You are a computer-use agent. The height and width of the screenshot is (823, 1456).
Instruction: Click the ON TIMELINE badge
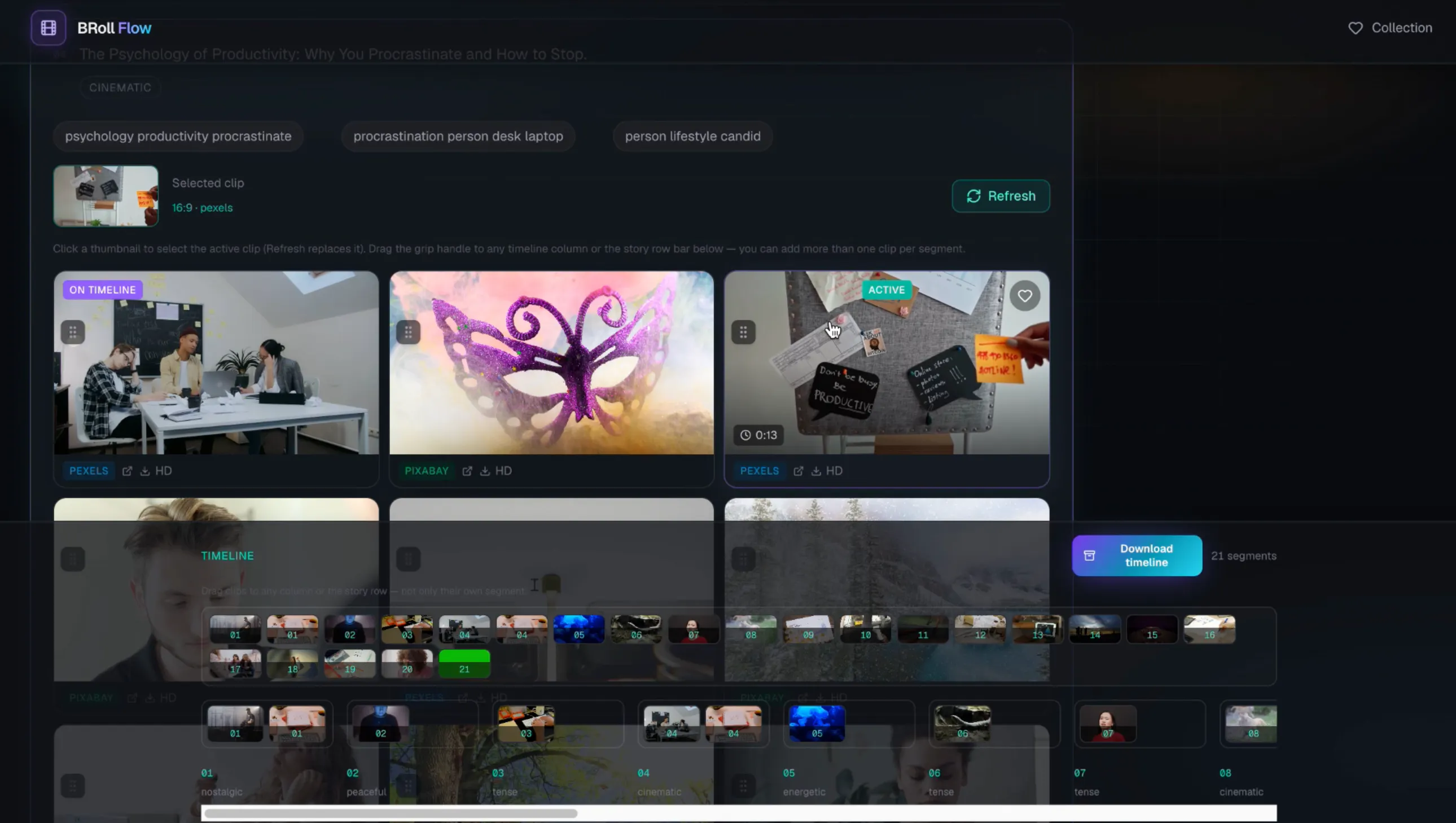[102, 290]
